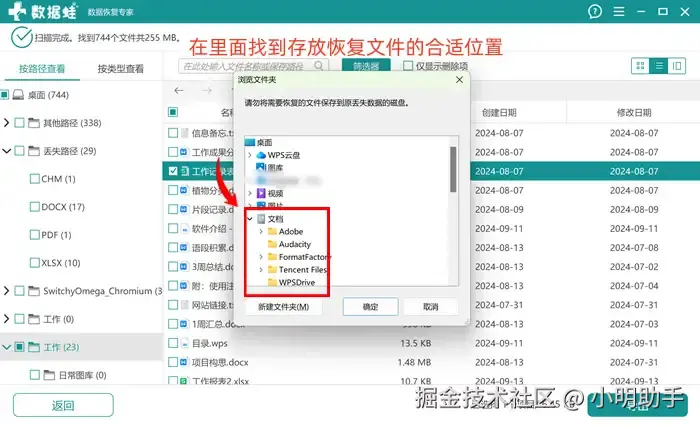700x426 pixels.
Task: Click the search magnifier icon
Action: click(x=318, y=66)
